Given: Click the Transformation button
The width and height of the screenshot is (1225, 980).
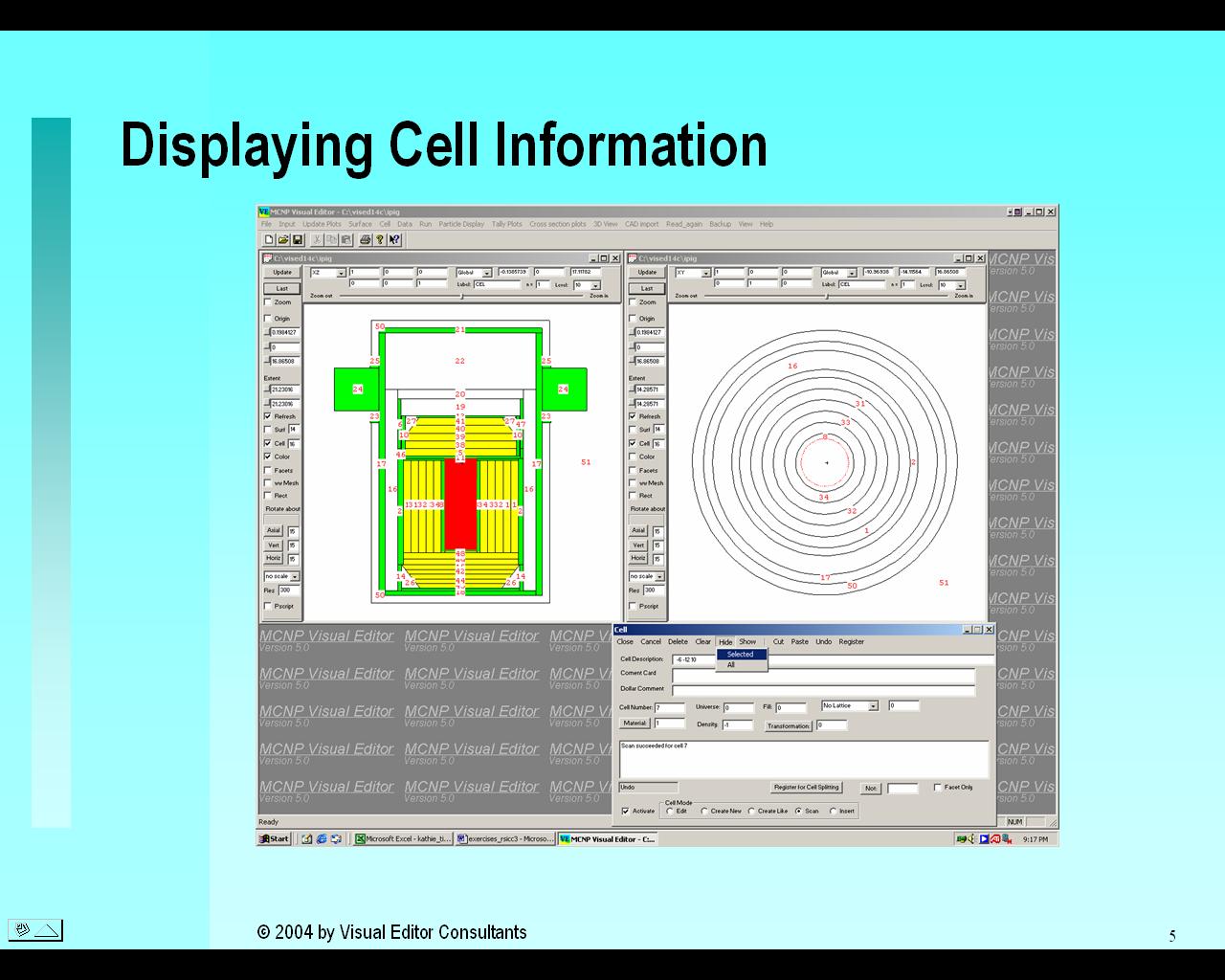Looking at the screenshot, I should [789, 726].
